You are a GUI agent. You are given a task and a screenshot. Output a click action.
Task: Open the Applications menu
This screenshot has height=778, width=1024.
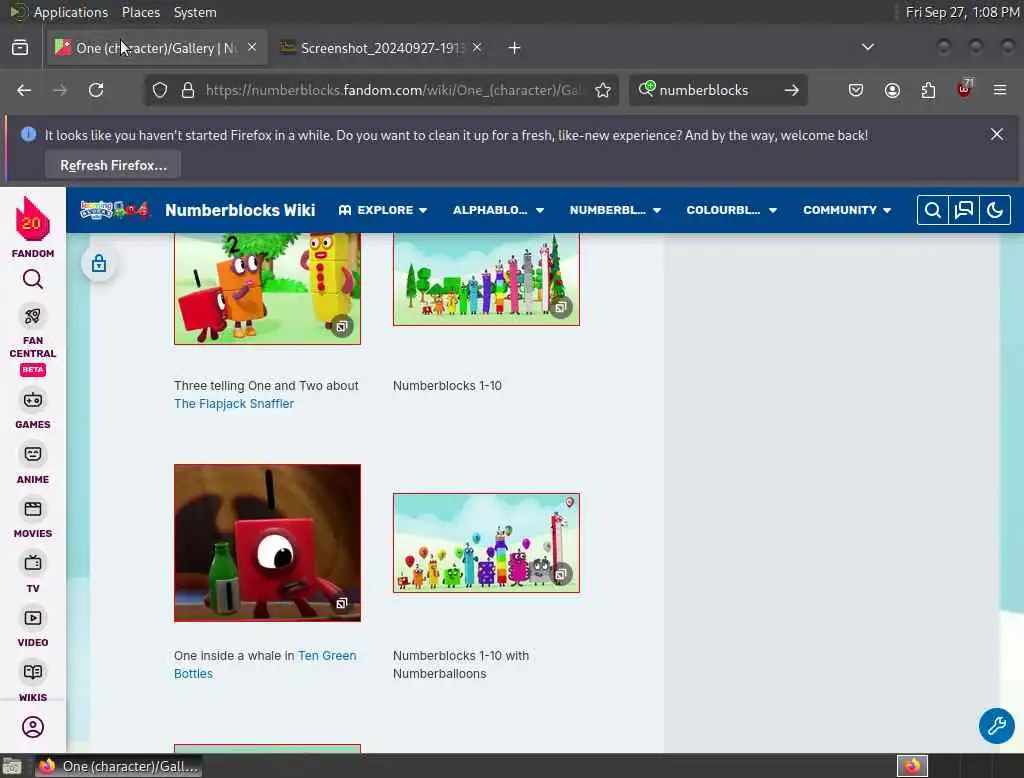point(59,12)
